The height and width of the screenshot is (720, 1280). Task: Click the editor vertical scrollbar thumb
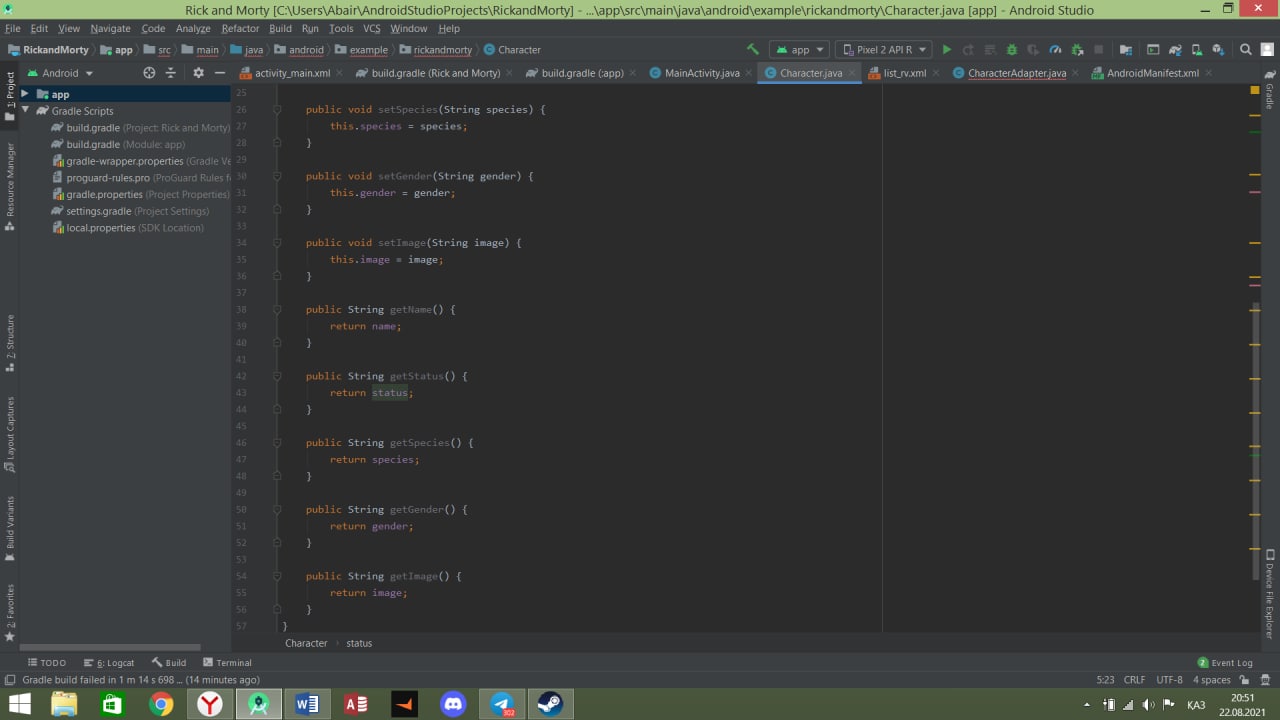pyautogui.click(x=1255, y=440)
